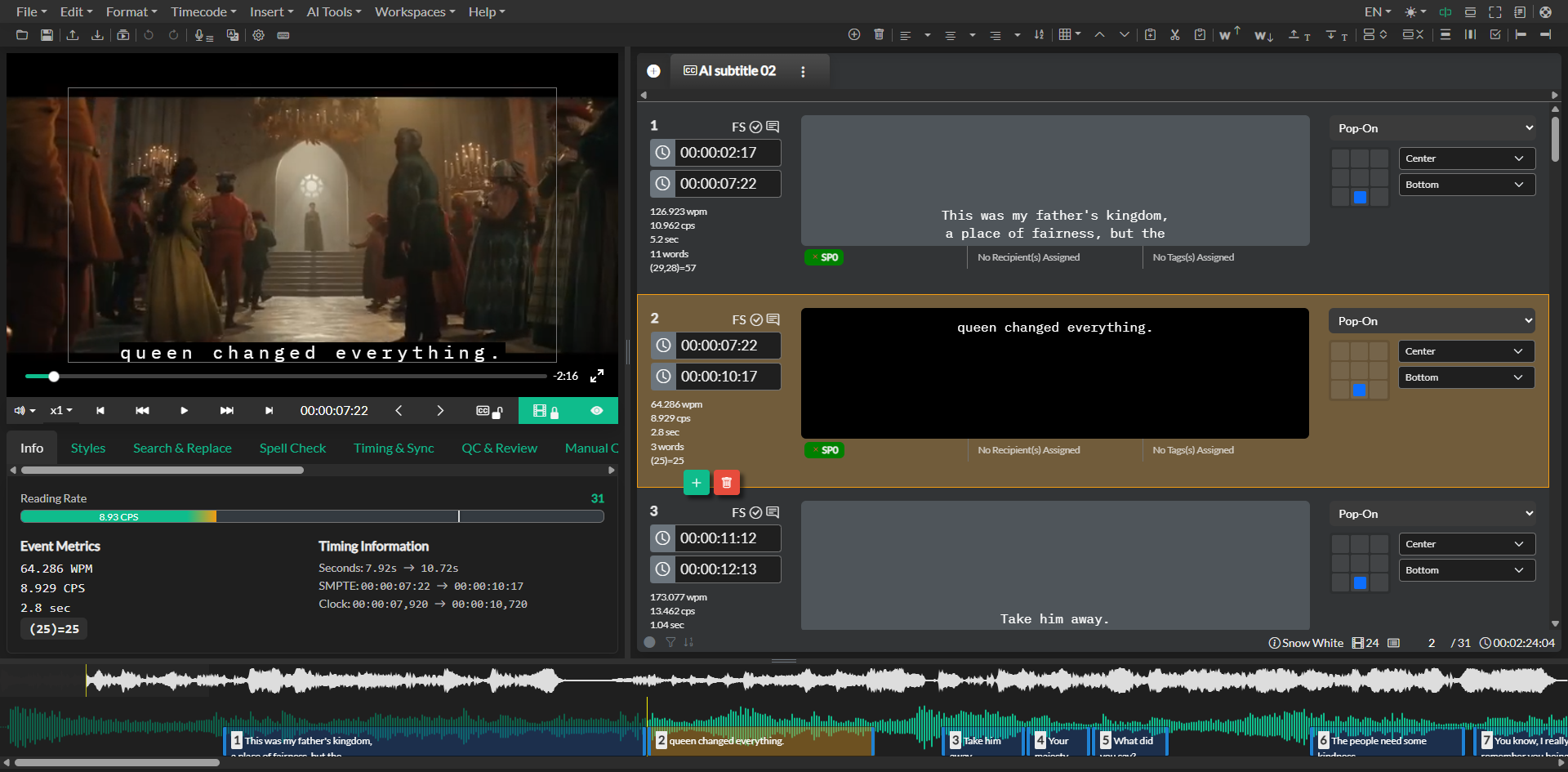Viewport: 1568px width, 772px height.
Task: Open the Center alignment dropdown for event 2
Action: [x=1466, y=351]
